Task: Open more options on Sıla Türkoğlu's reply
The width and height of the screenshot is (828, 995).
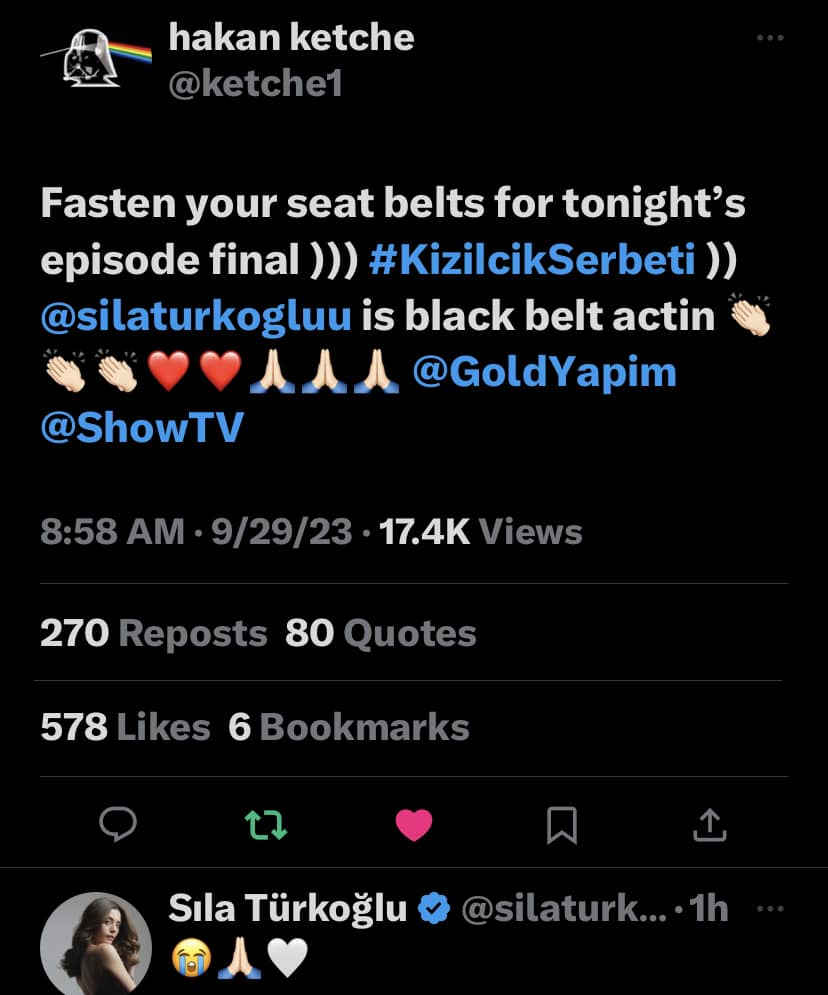Action: coord(769,909)
